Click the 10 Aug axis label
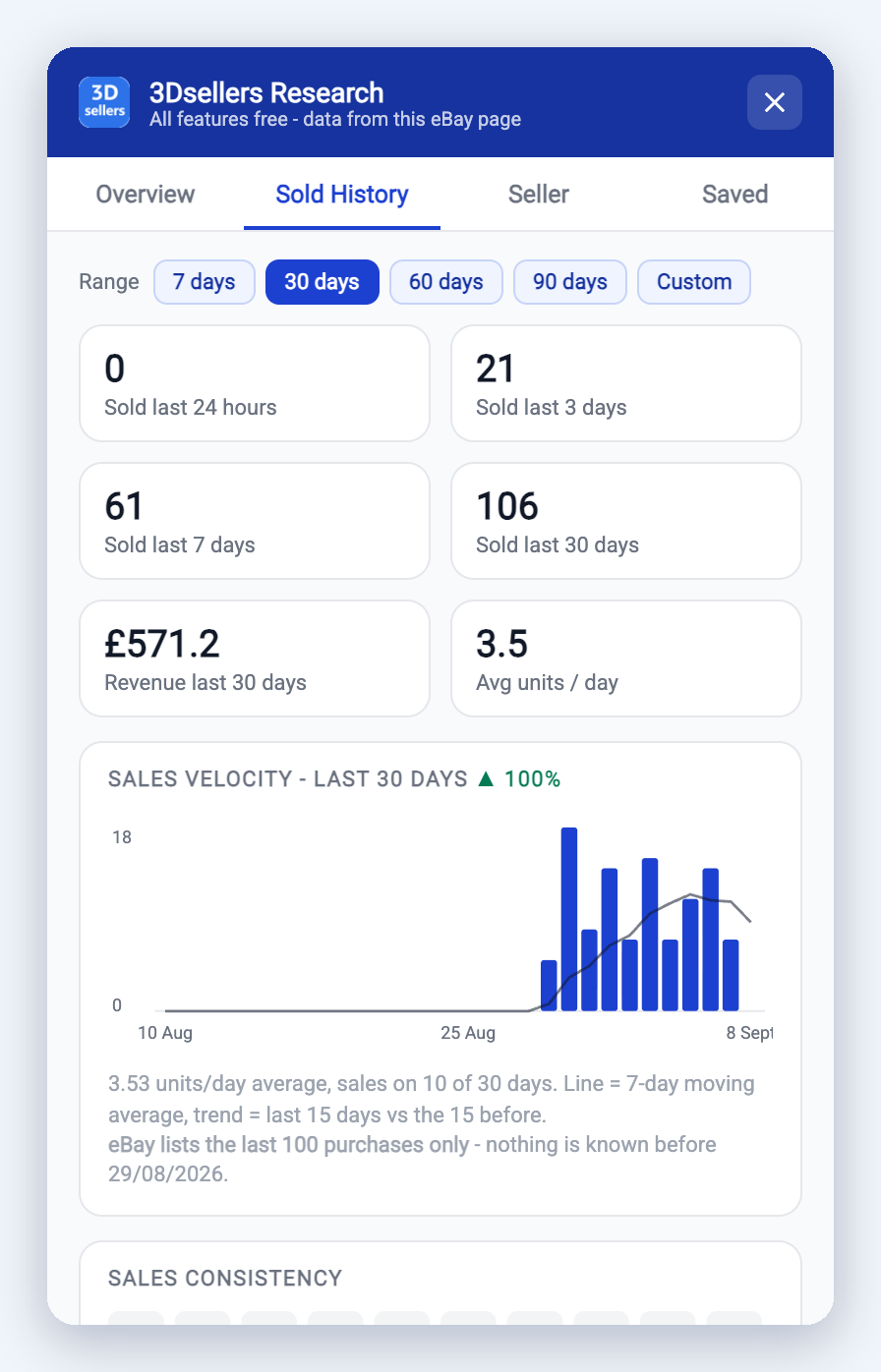The width and height of the screenshot is (881, 1372). [165, 1033]
